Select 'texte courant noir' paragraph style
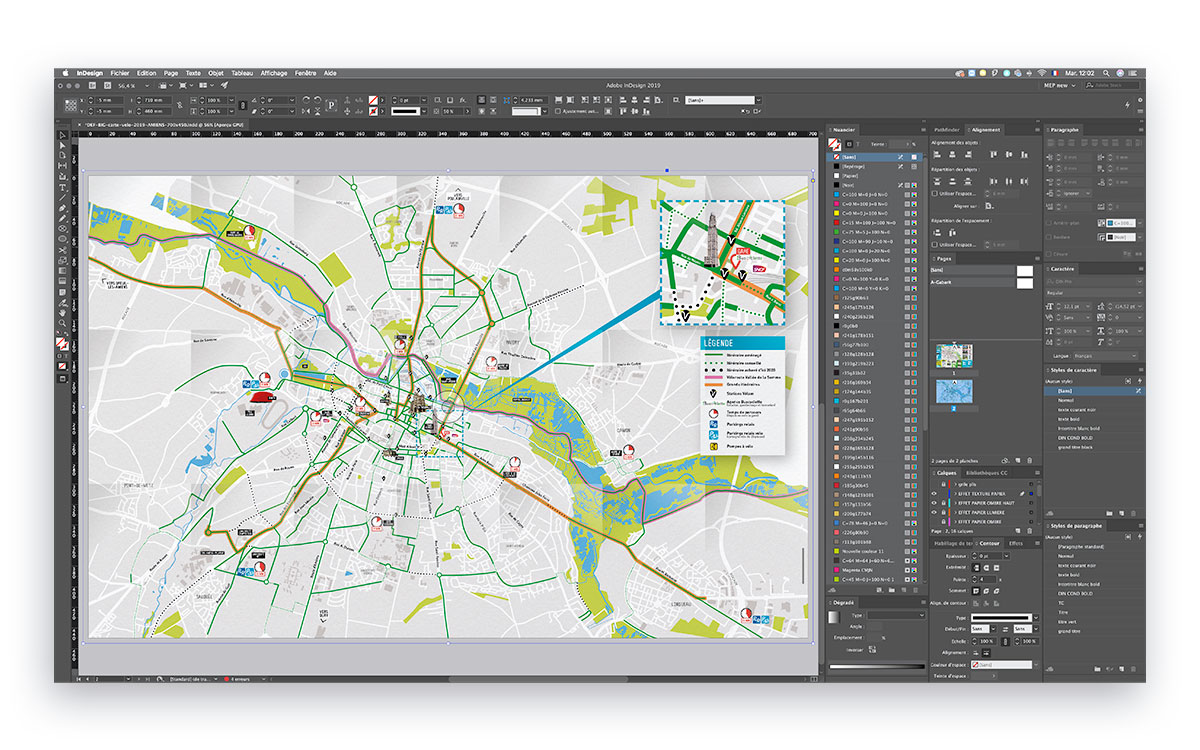This screenshot has width=1200, height=750. click(1077, 565)
